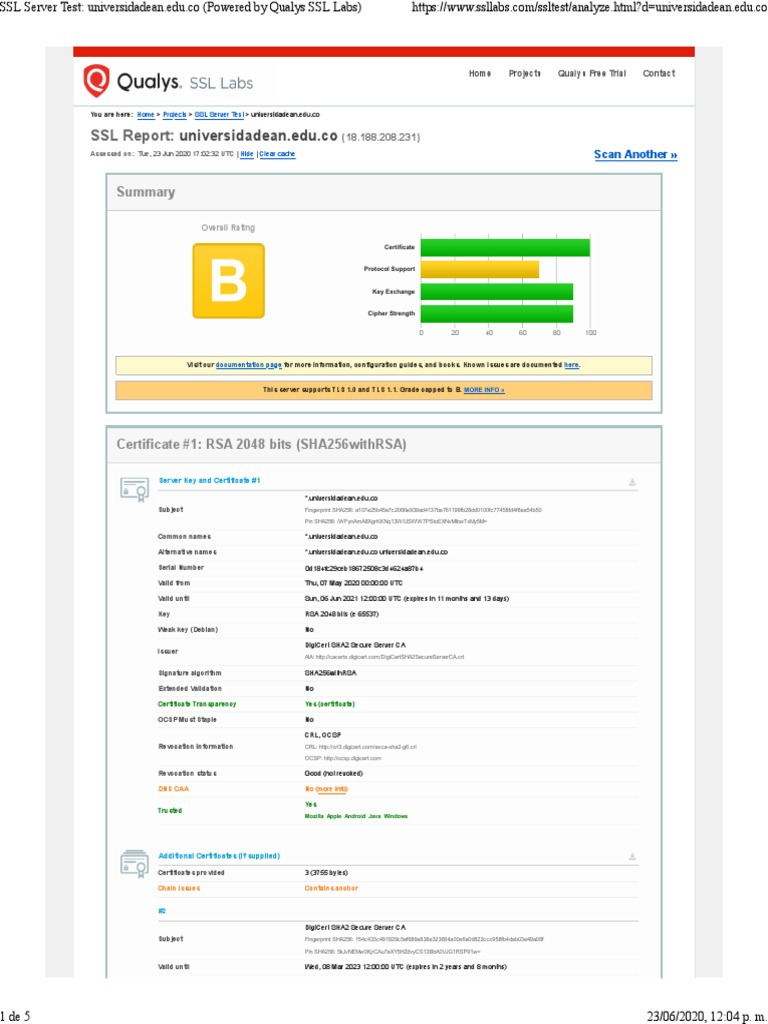Image resolution: width=768 pixels, height=1024 pixels.
Task: Download the Additional Certificates chain
Action: [632, 856]
